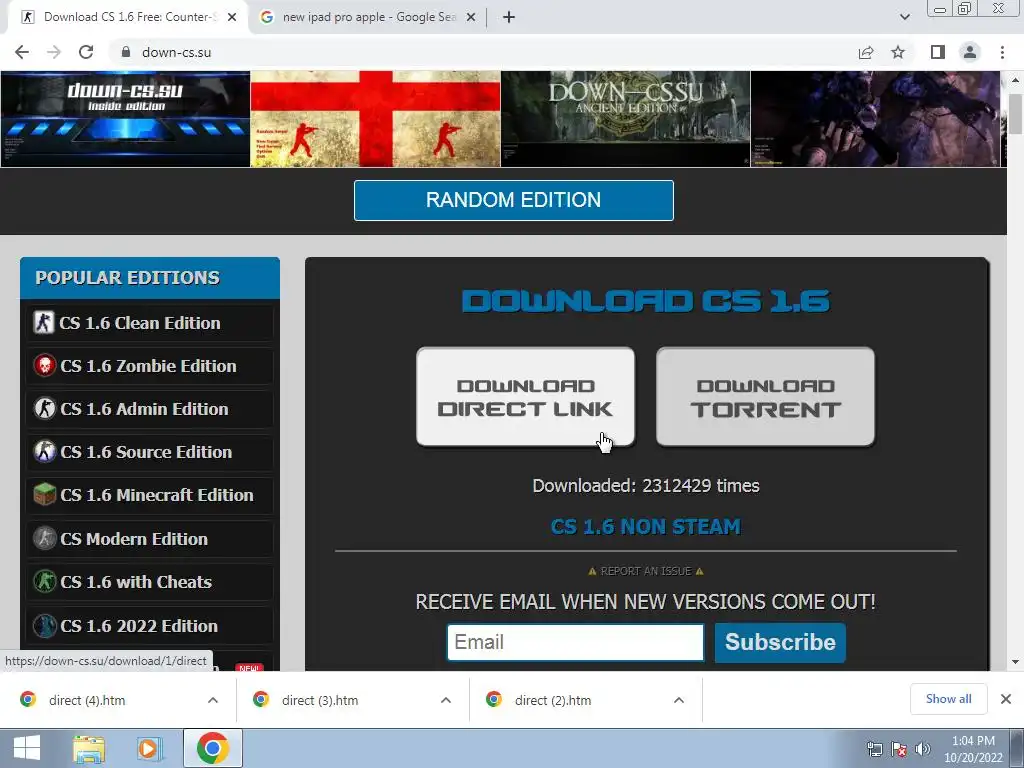The height and width of the screenshot is (768, 1024).
Task: Open downloaded file direct (2).htm
Action: (x=553, y=700)
